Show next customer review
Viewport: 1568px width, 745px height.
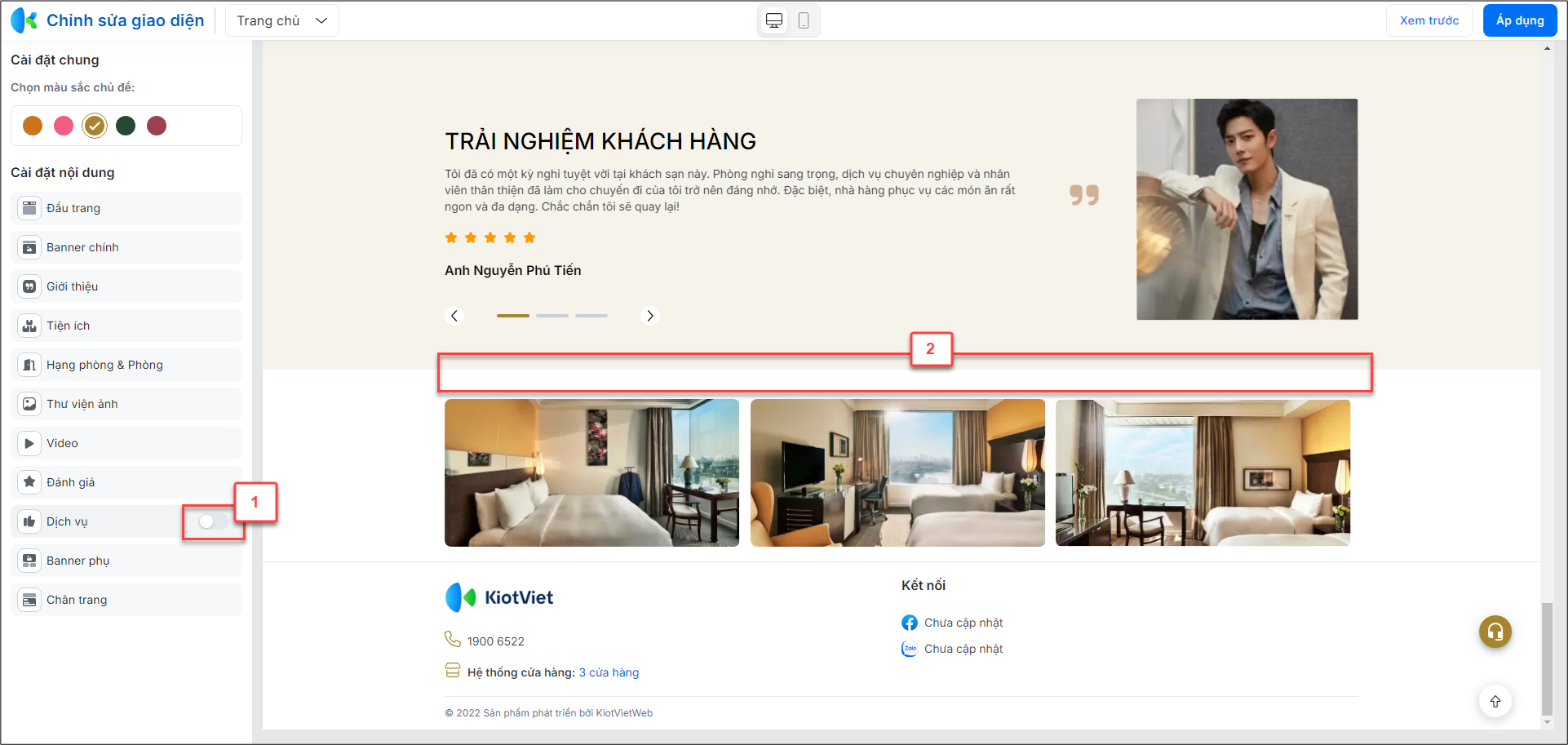tap(650, 316)
